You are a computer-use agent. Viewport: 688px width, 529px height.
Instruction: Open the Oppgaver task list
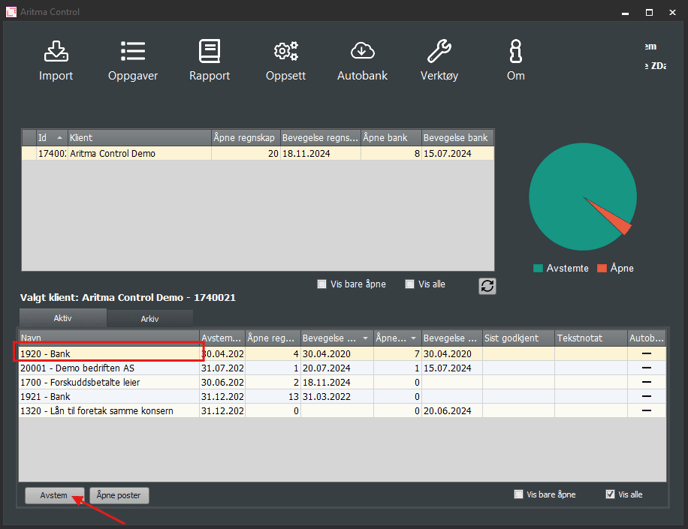click(133, 60)
